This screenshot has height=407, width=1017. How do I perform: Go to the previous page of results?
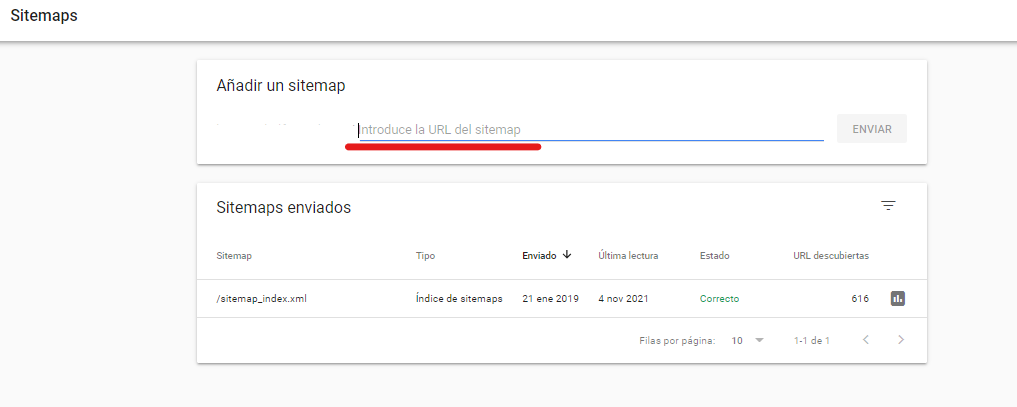[x=866, y=340]
